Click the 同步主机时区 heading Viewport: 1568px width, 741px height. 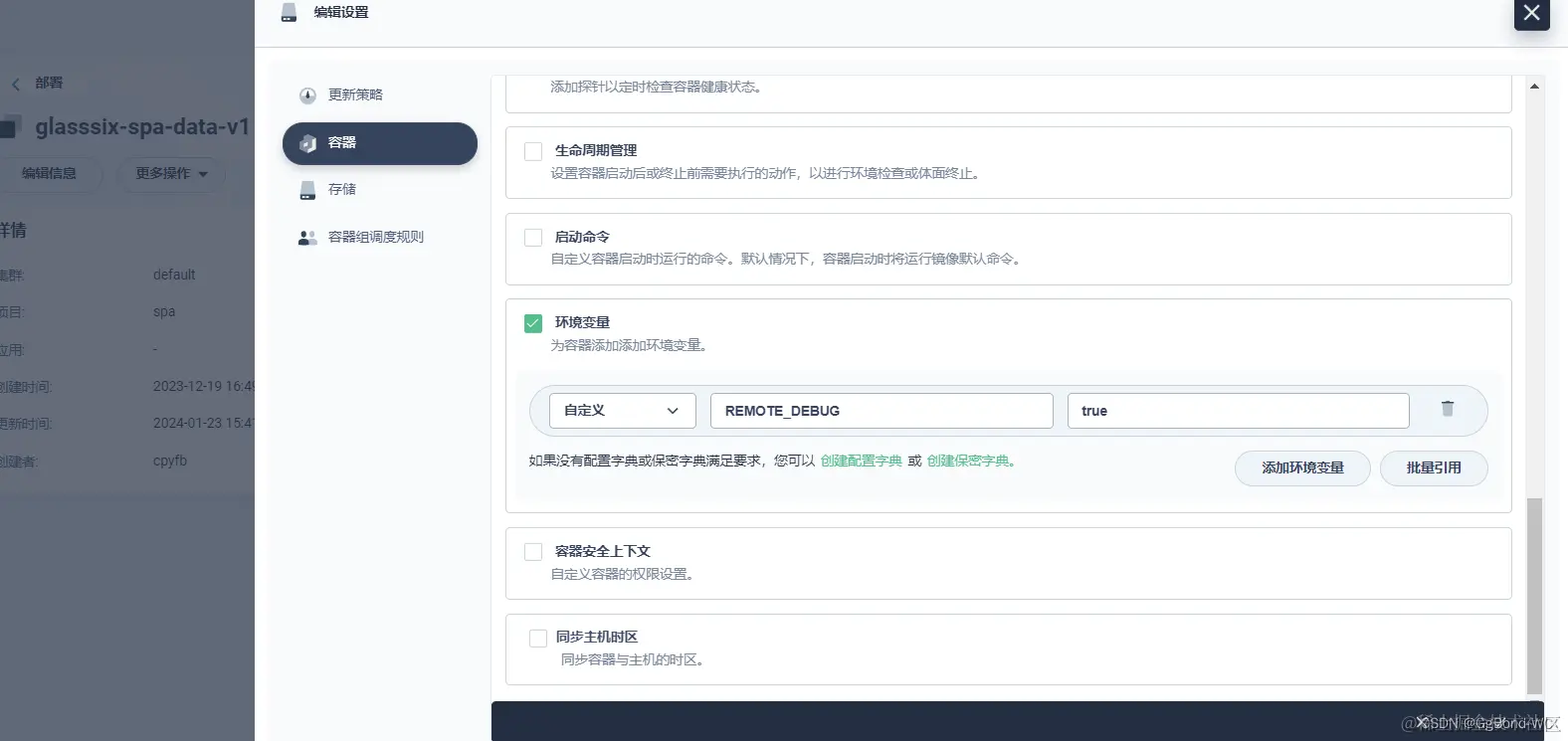click(597, 637)
